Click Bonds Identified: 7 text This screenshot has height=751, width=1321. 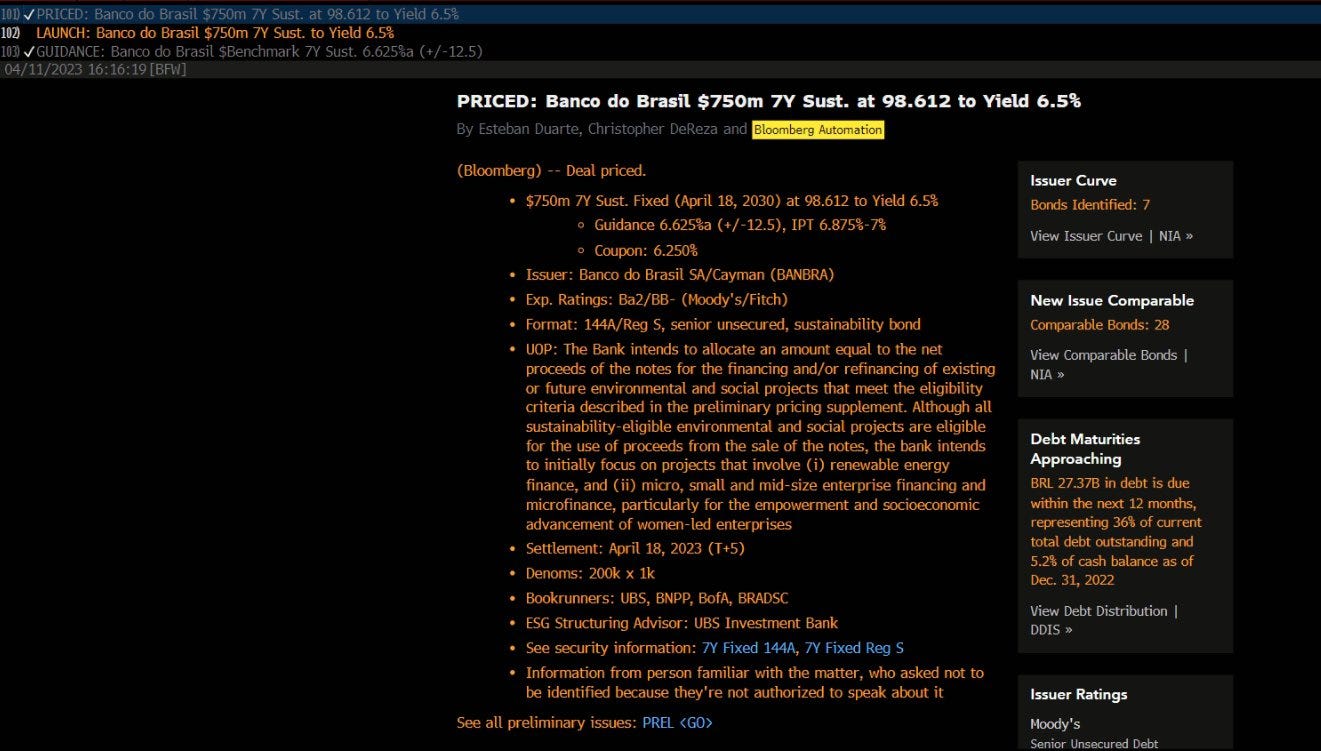[x=1090, y=205]
